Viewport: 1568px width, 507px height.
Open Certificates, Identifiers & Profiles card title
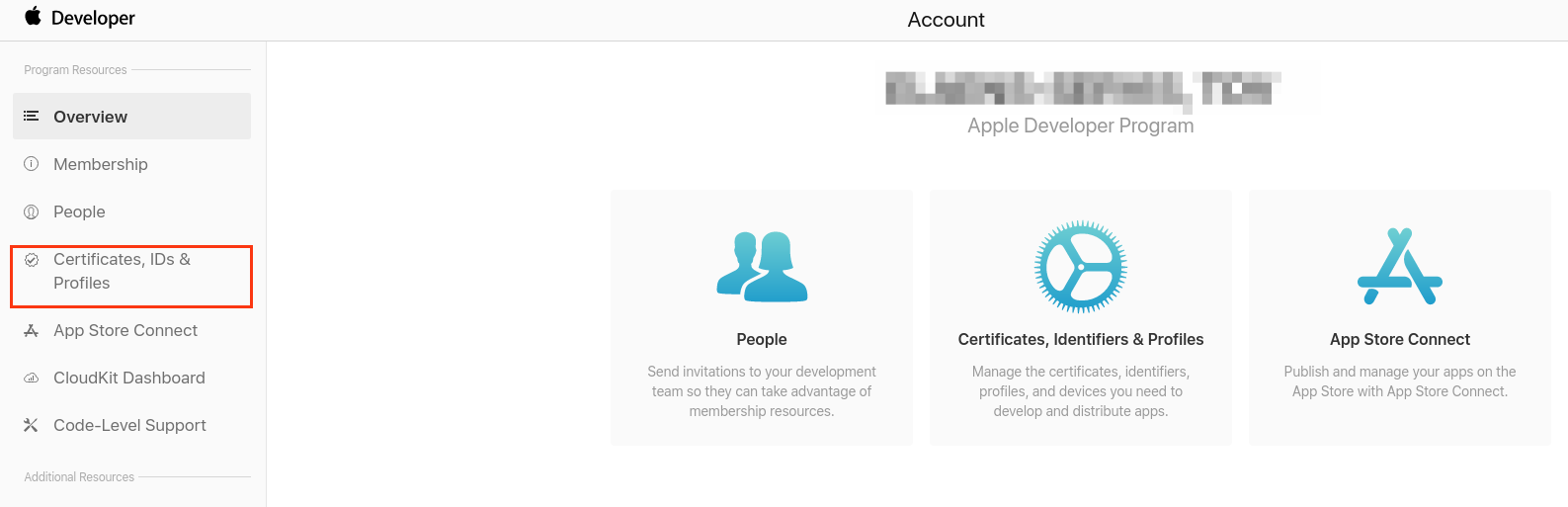pyautogui.click(x=1081, y=339)
